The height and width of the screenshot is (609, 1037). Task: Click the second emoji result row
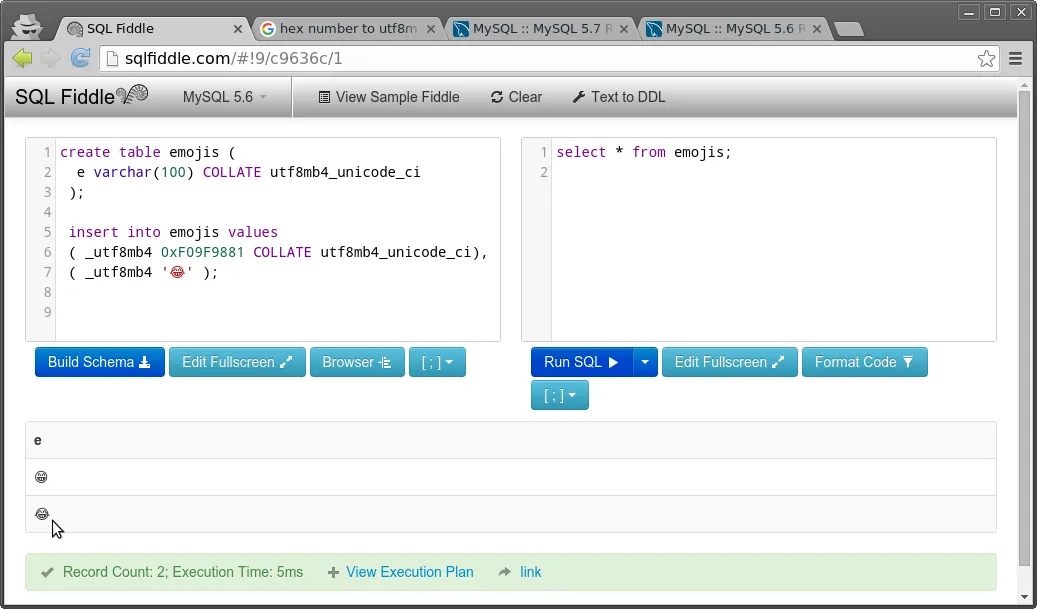click(511, 514)
